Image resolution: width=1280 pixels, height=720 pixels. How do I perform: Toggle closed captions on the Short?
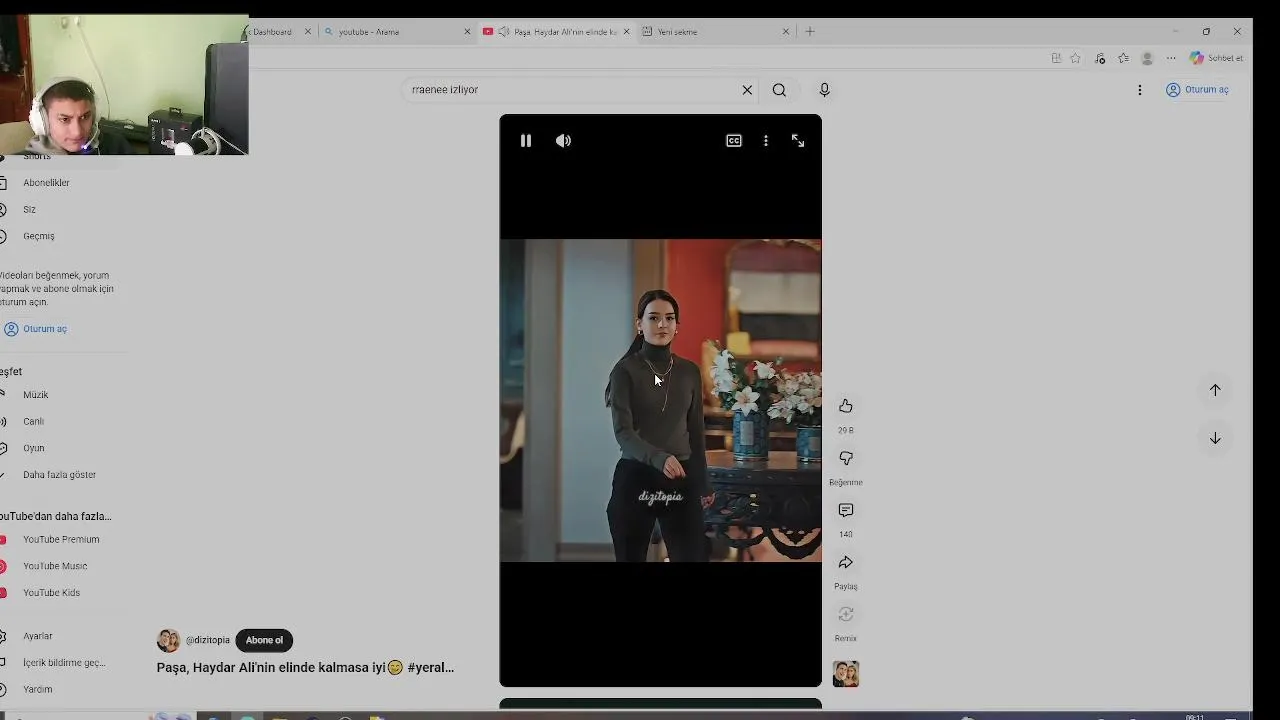click(734, 141)
